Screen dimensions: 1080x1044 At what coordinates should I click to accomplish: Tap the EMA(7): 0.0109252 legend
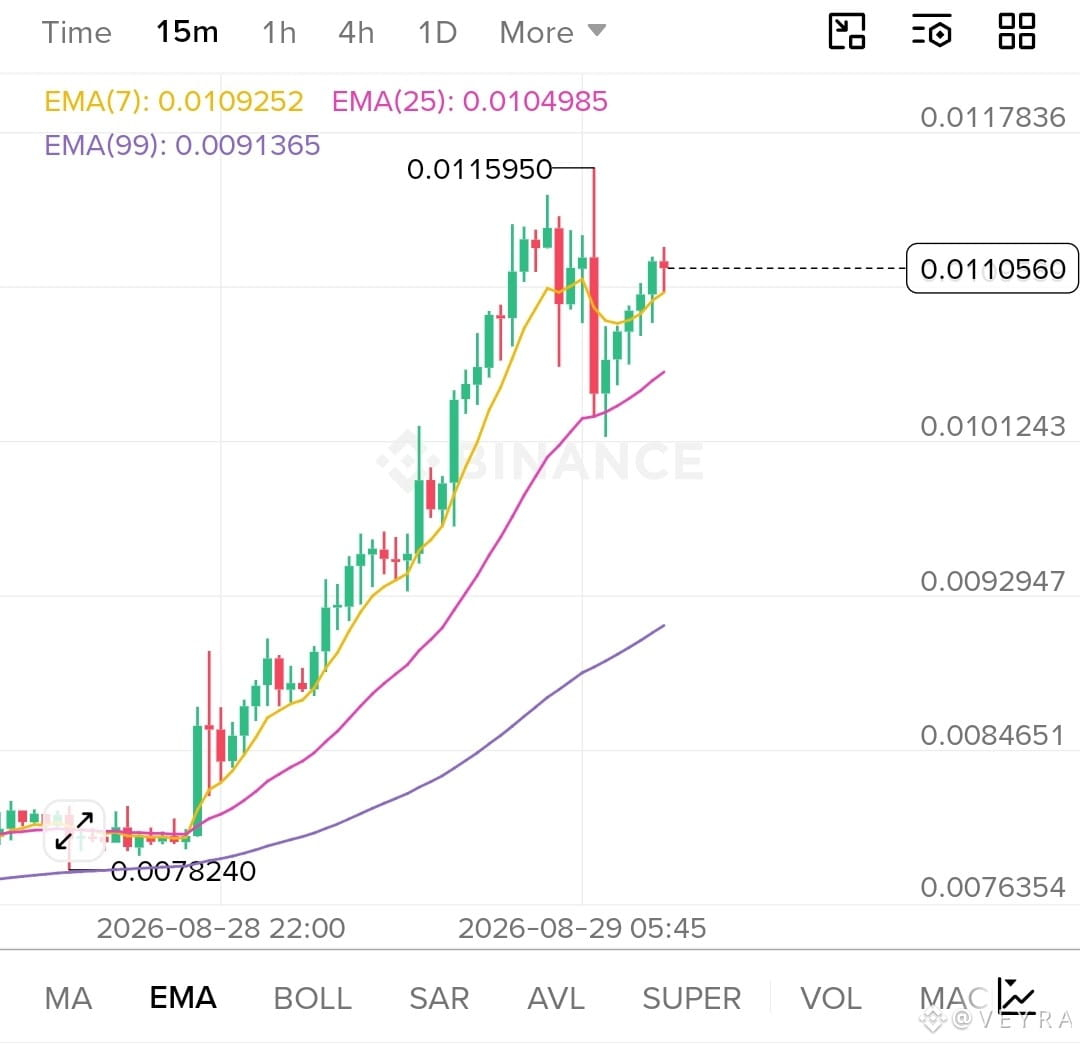(x=174, y=101)
